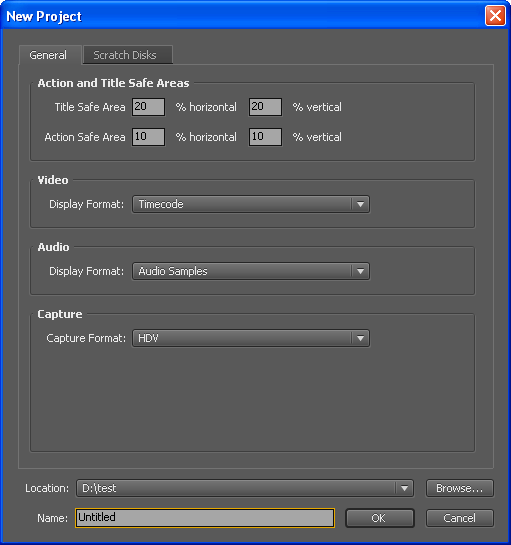
Task: Select the General tab
Action: pos(50,55)
